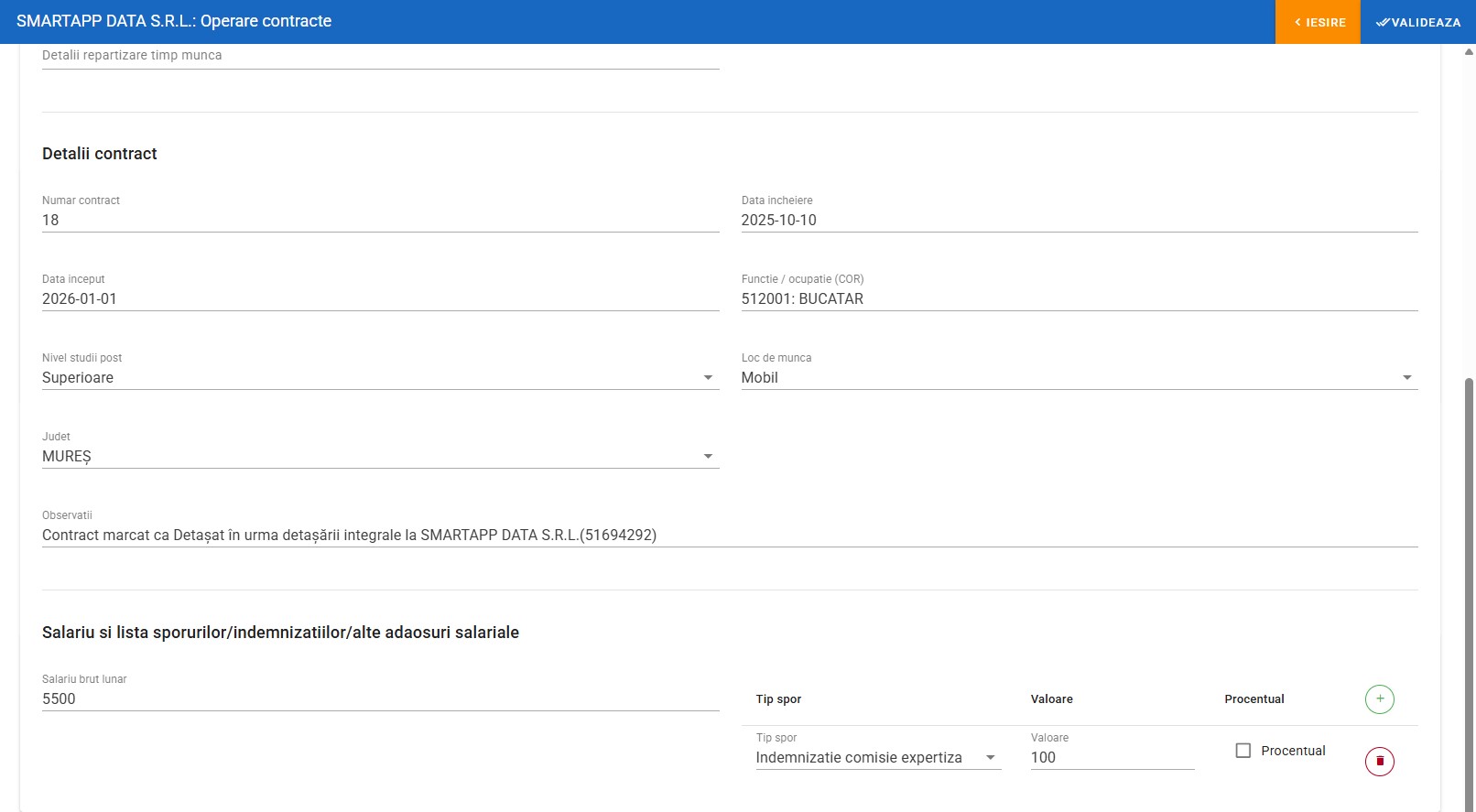The image size is (1476, 812).
Task: Focus the Salariu brut lunar field
Action: [x=380, y=699]
